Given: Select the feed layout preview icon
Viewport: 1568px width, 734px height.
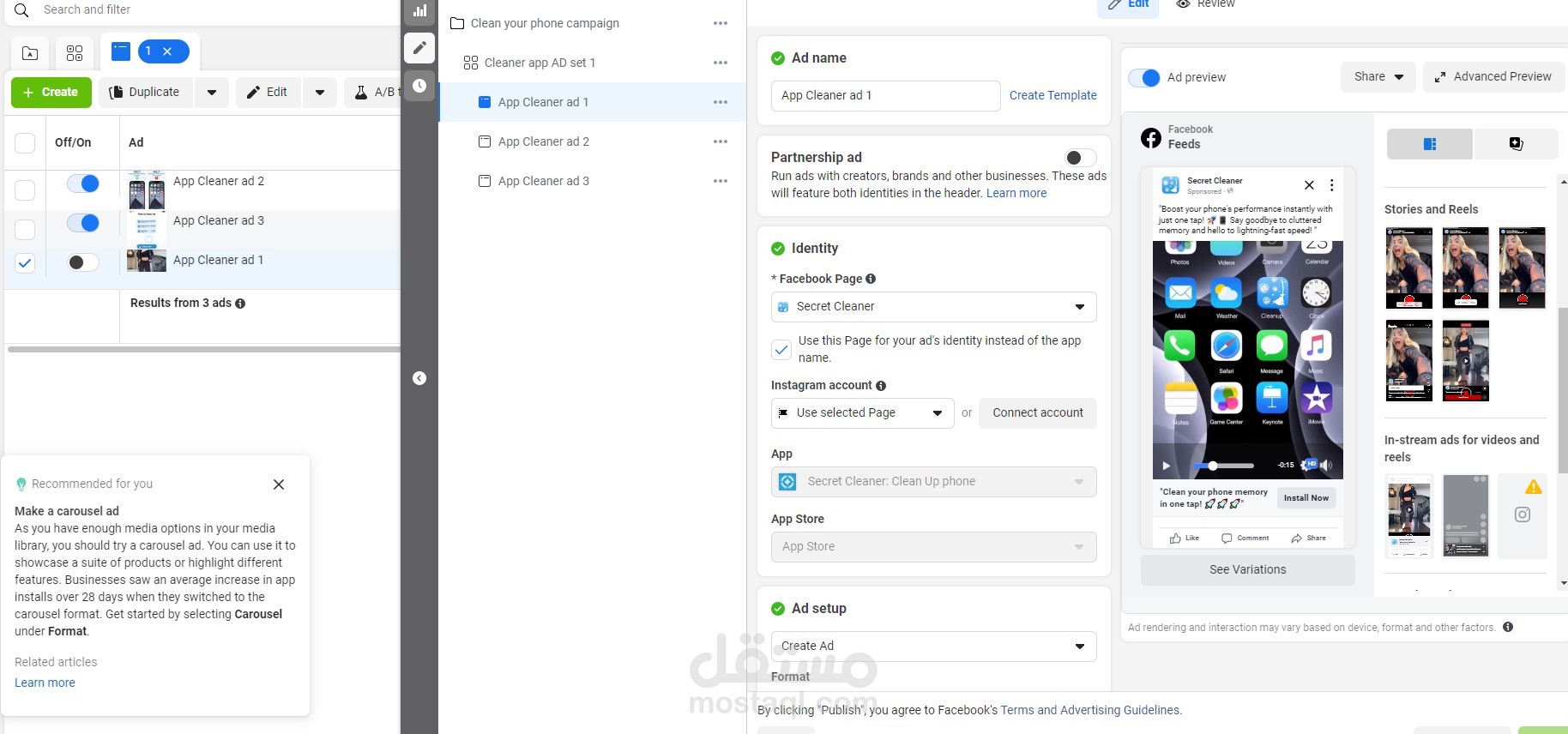Looking at the screenshot, I should coord(1430,144).
